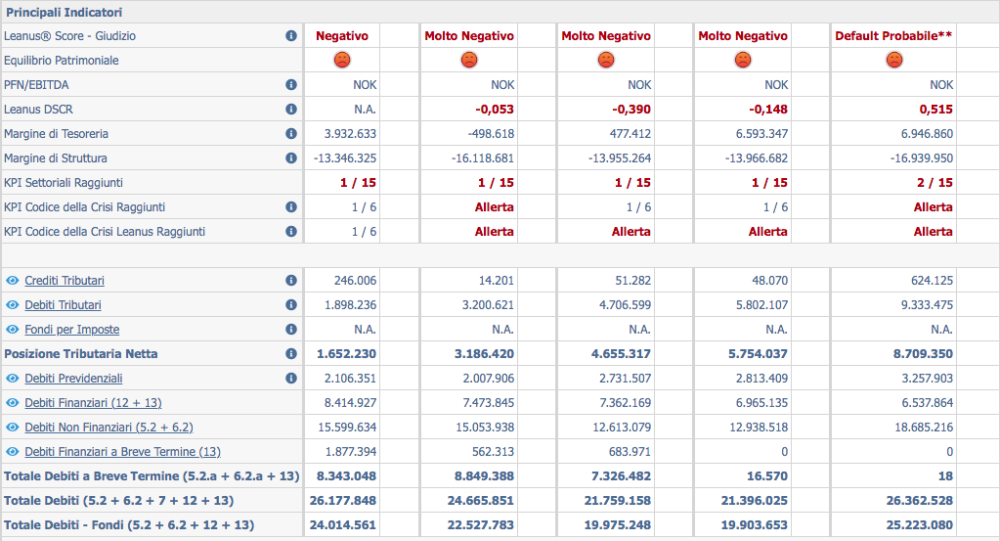This screenshot has height=541, width=1000.
Task: Click Totale Debiti value 26.177.848
Action: [343, 500]
